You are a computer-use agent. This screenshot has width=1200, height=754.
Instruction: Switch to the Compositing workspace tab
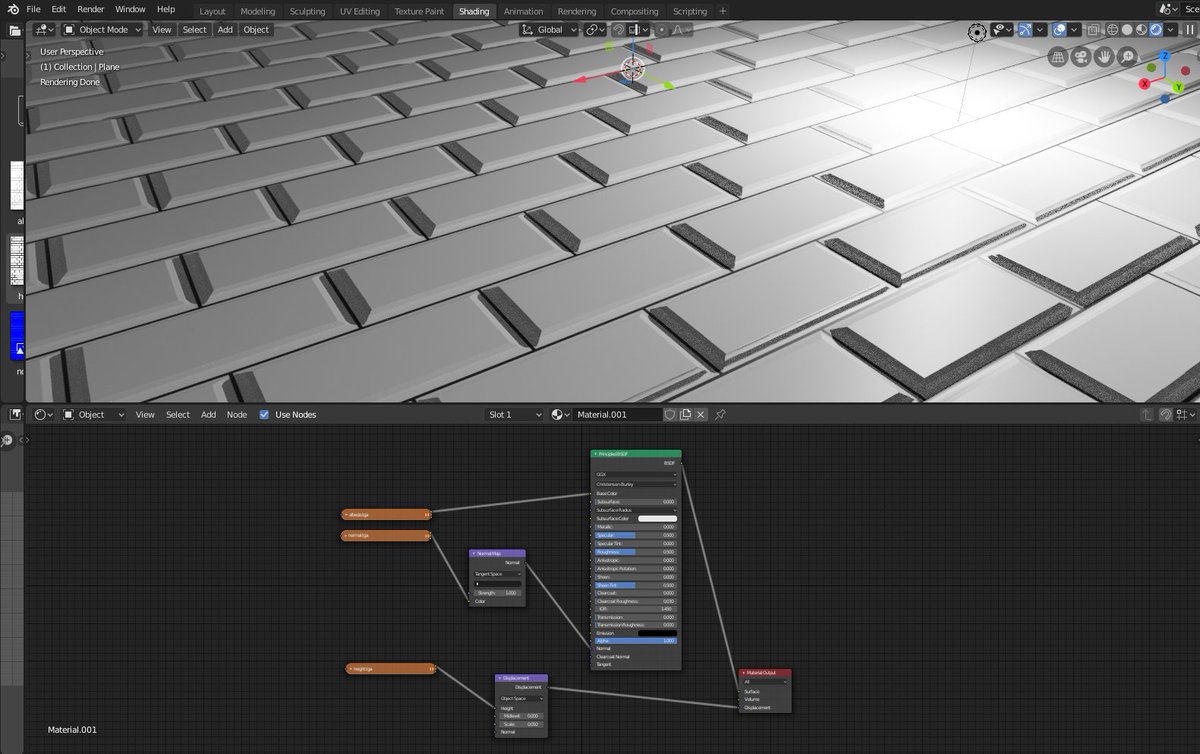click(x=635, y=11)
